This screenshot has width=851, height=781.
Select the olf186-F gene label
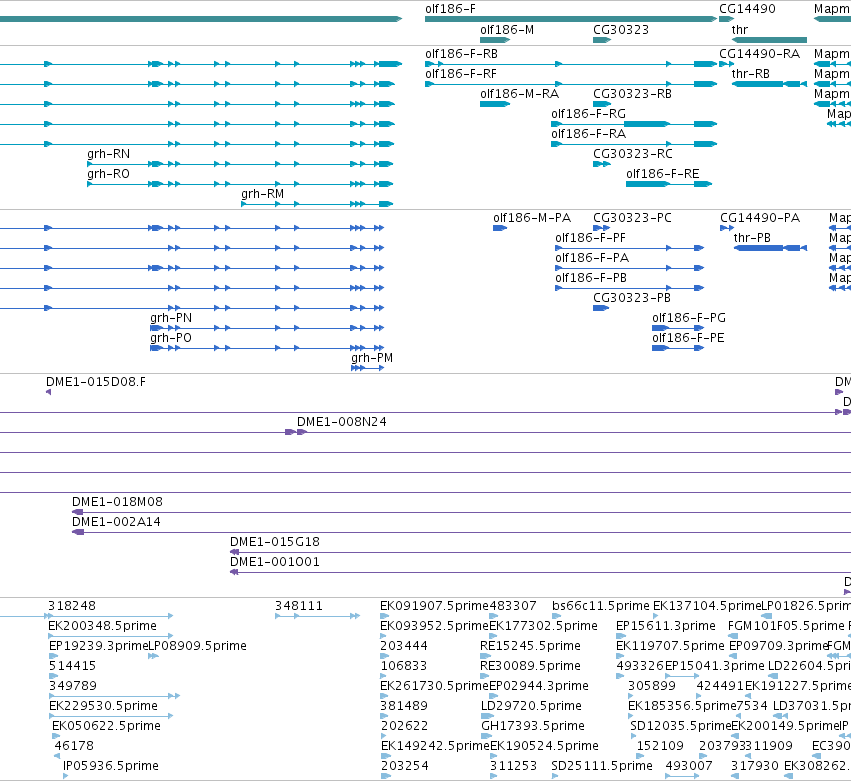click(x=450, y=9)
